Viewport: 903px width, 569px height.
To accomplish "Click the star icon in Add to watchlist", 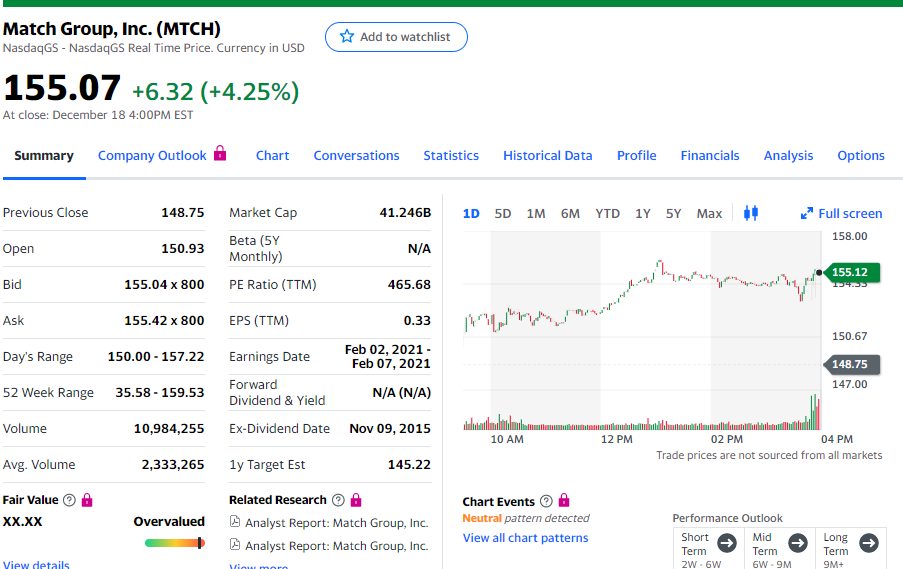I will click(x=347, y=37).
